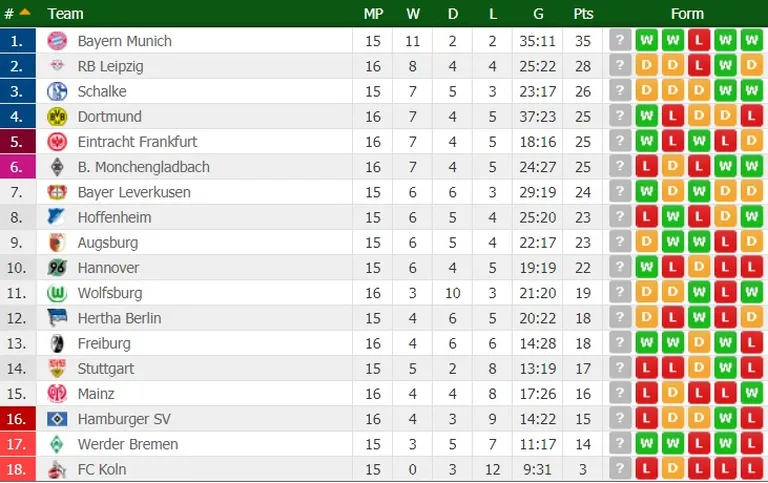The image size is (768, 483).
Task: Click the Schalke club logo
Action: click(57, 91)
